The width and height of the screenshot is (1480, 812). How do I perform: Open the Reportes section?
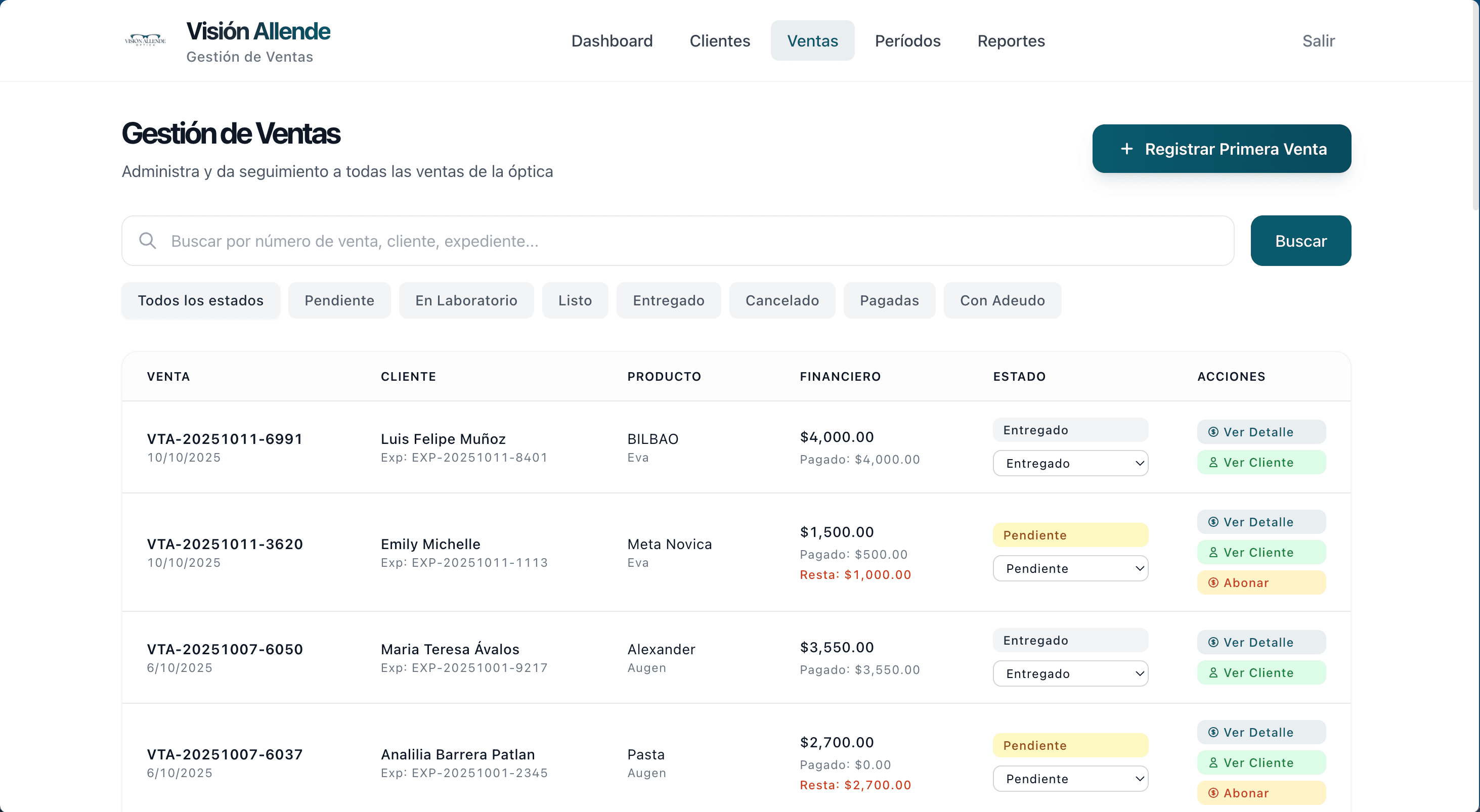[1011, 41]
